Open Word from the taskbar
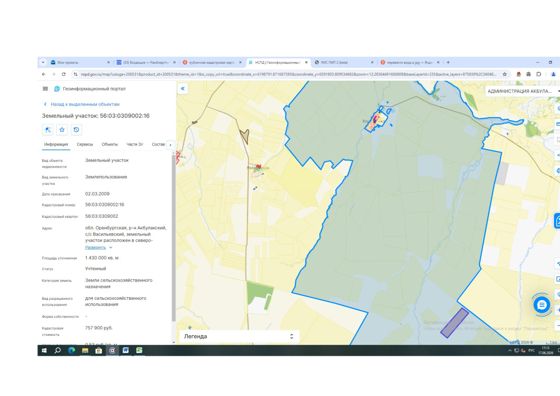Screen dimensions: 560x396 click(x=125, y=351)
